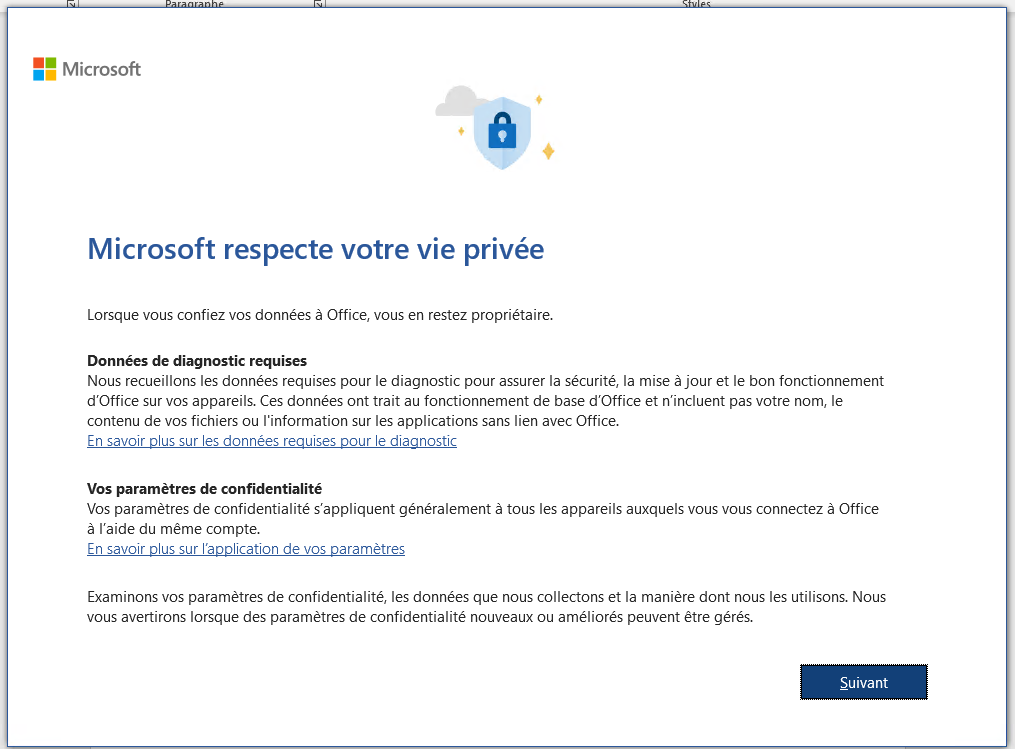Click the paragraph starting Nous recueillons les données
Image resolution: width=1015 pixels, height=749 pixels.
pyautogui.click(x=485, y=401)
